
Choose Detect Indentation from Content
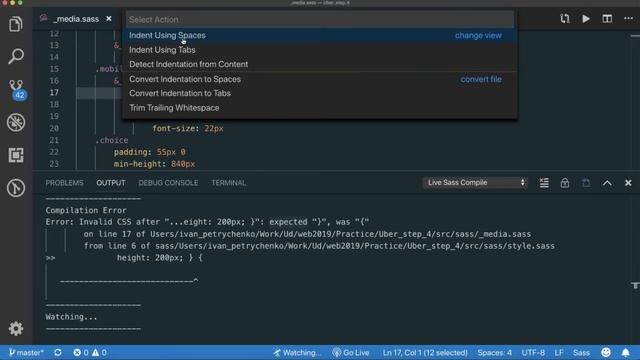[320, 64]
